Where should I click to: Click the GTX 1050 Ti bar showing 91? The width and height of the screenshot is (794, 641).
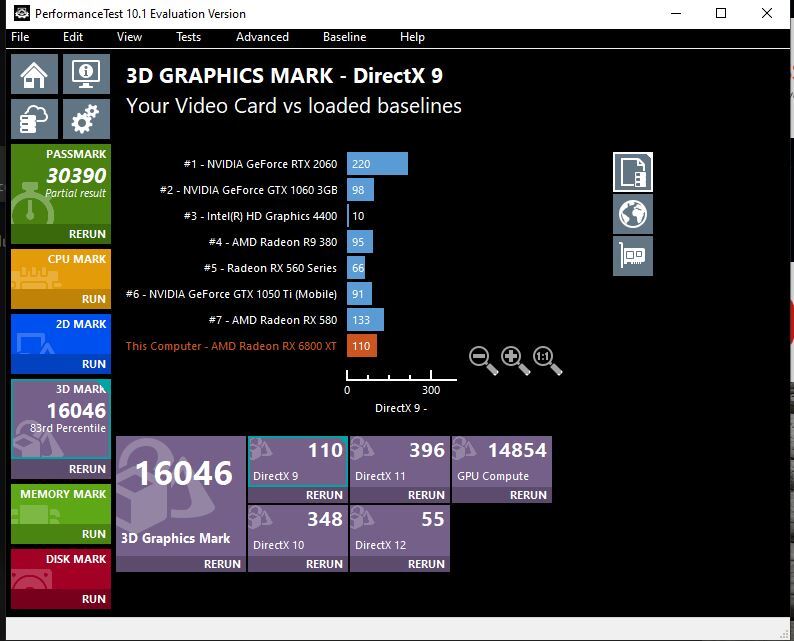tap(360, 294)
